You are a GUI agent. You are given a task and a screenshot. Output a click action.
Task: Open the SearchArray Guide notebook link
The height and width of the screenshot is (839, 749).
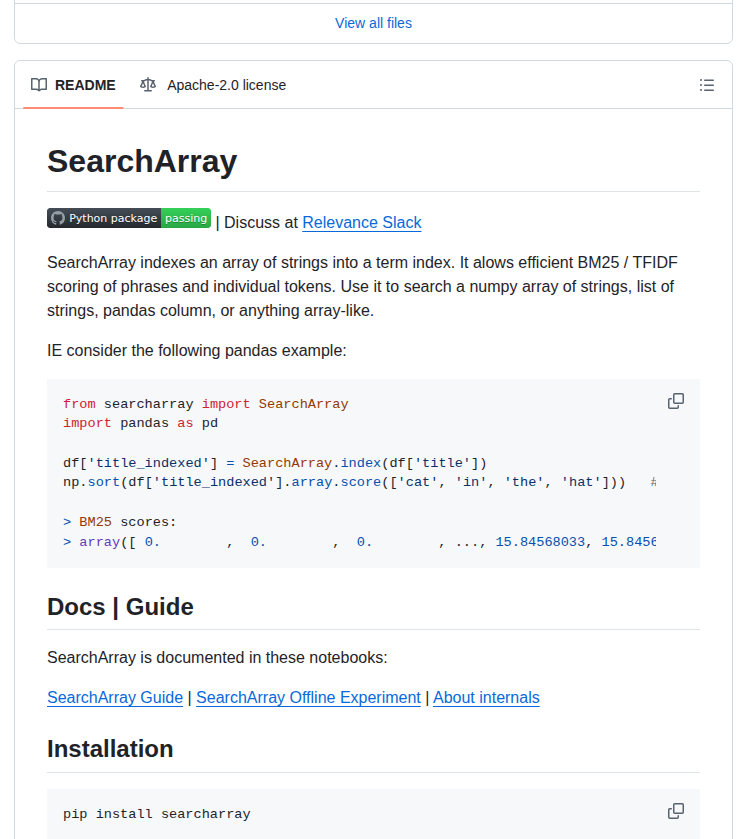115,697
